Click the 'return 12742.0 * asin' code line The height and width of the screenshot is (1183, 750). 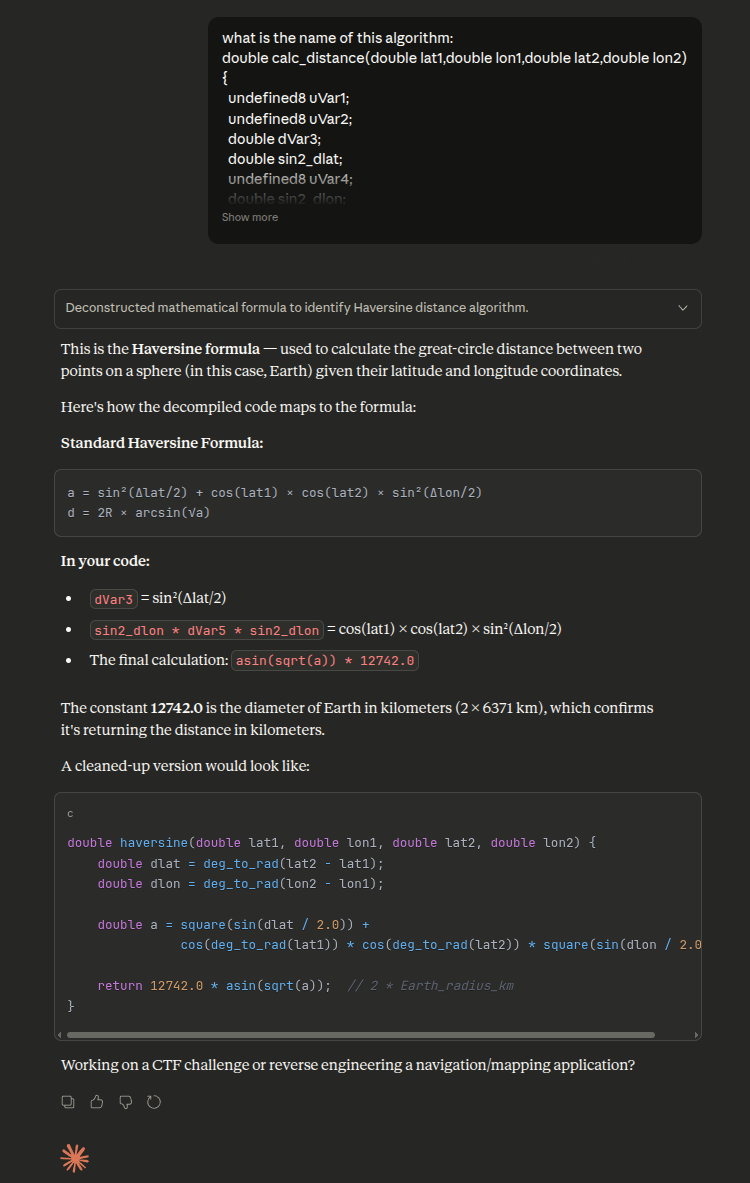coord(214,986)
